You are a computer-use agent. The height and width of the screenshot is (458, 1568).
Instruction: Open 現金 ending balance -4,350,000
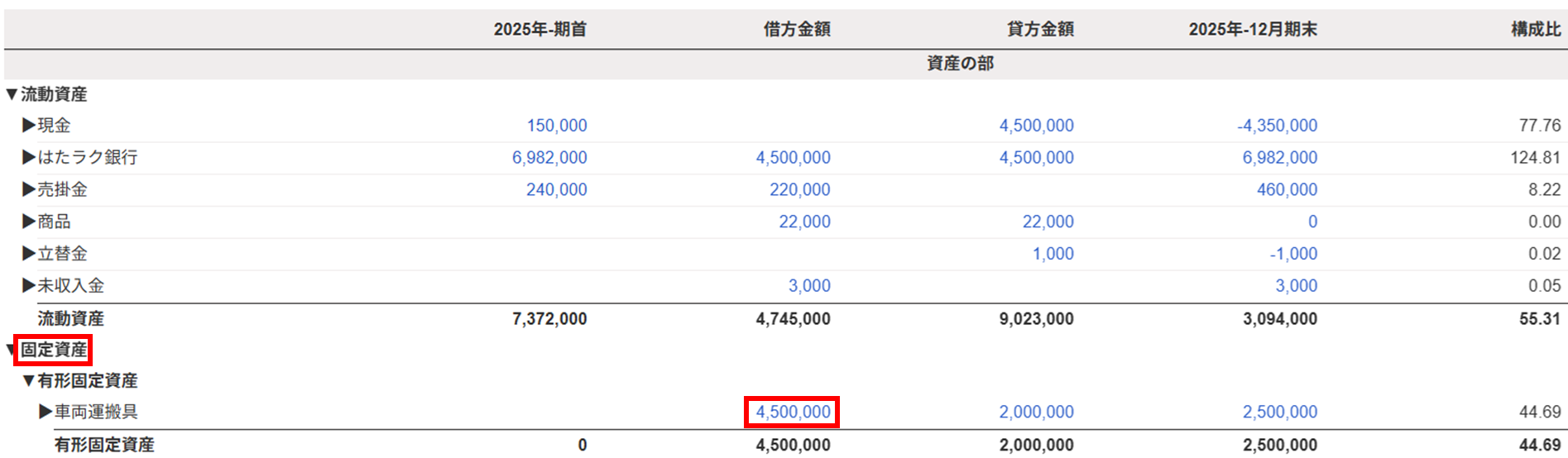click(x=1277, y=126)
